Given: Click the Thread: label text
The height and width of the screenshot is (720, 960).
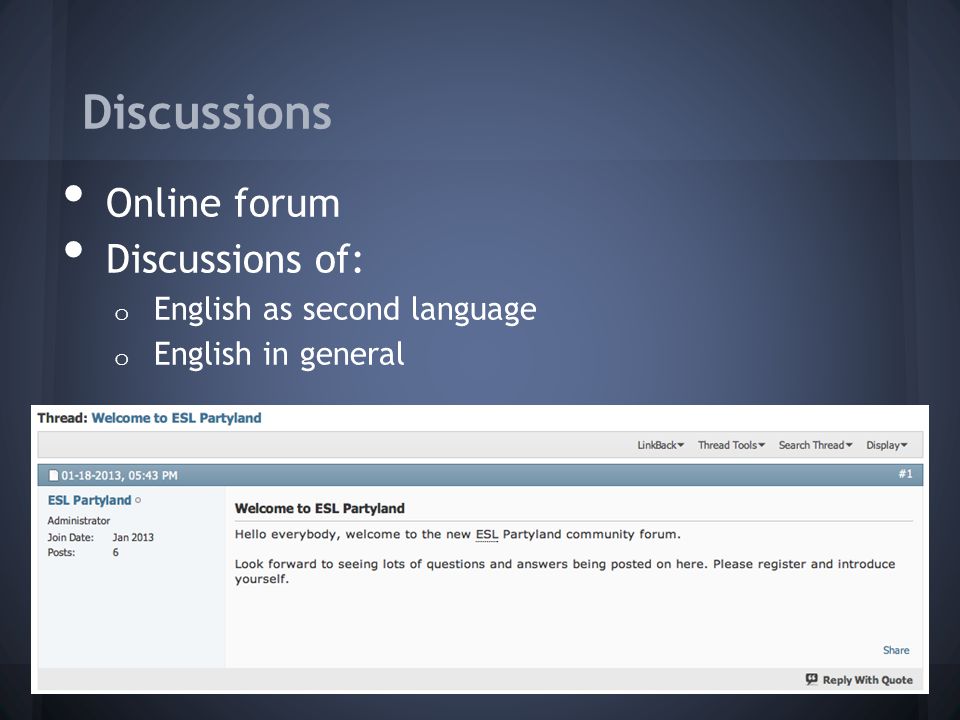Looking at the screenshot, I should click(x=62, y=418).
